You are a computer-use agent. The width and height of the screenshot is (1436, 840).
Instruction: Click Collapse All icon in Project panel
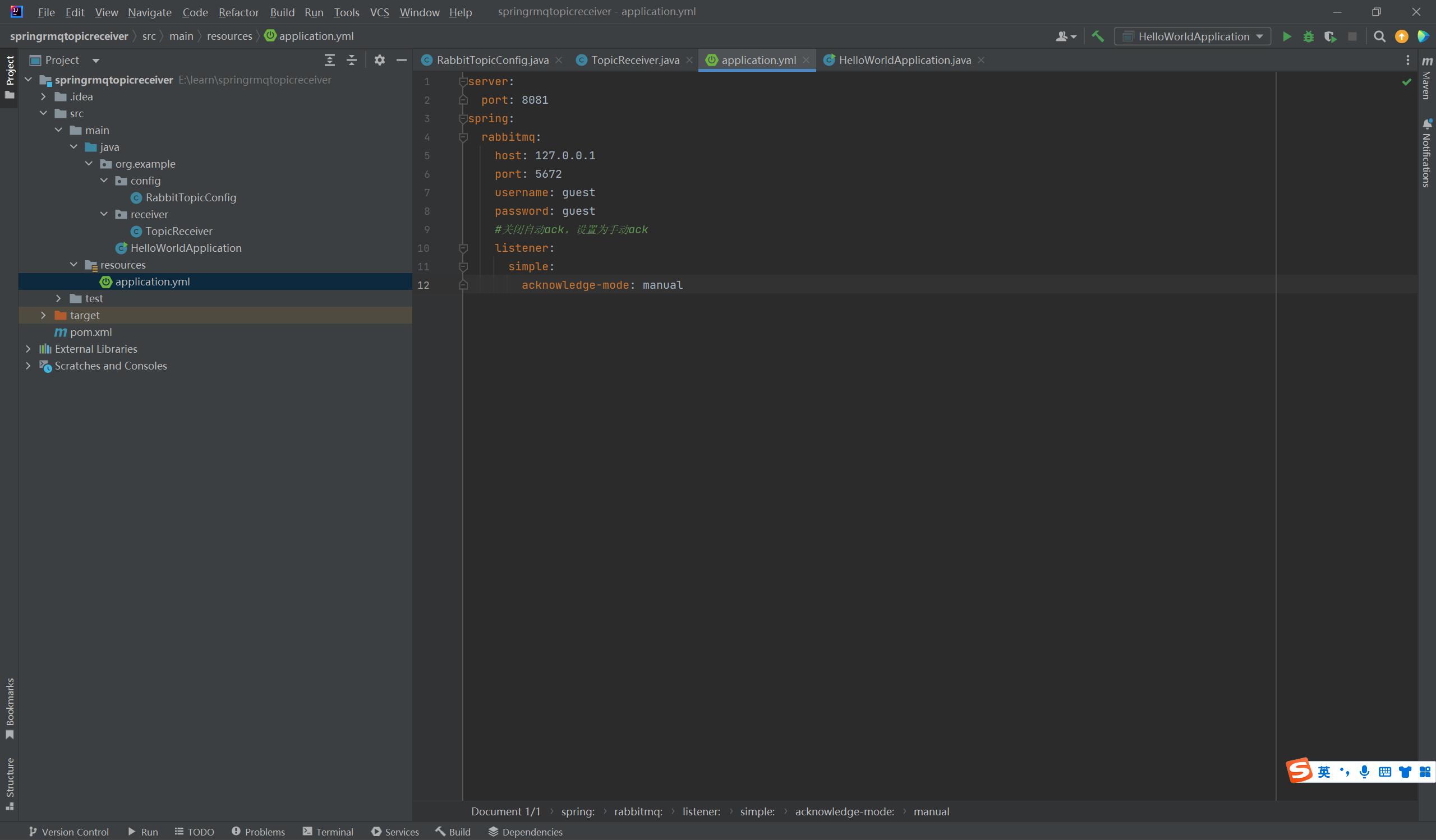click(x=352, y=60)
